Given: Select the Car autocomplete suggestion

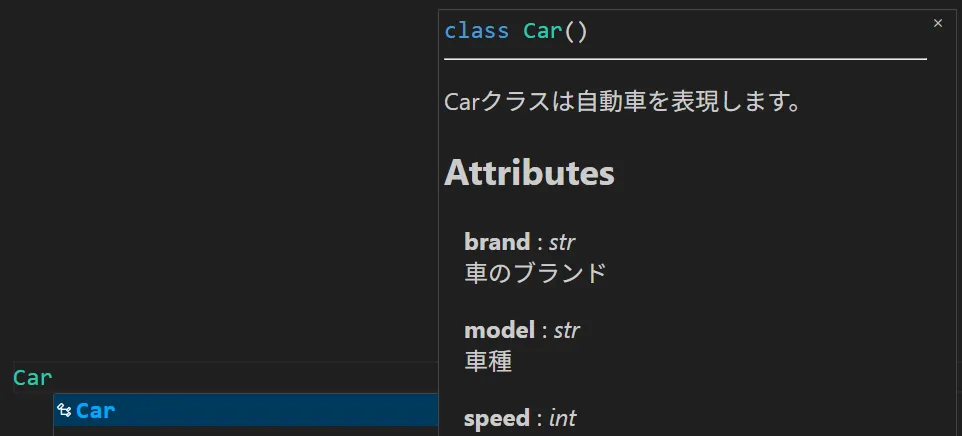Looking at the screenshot, I should click(246, 410).
